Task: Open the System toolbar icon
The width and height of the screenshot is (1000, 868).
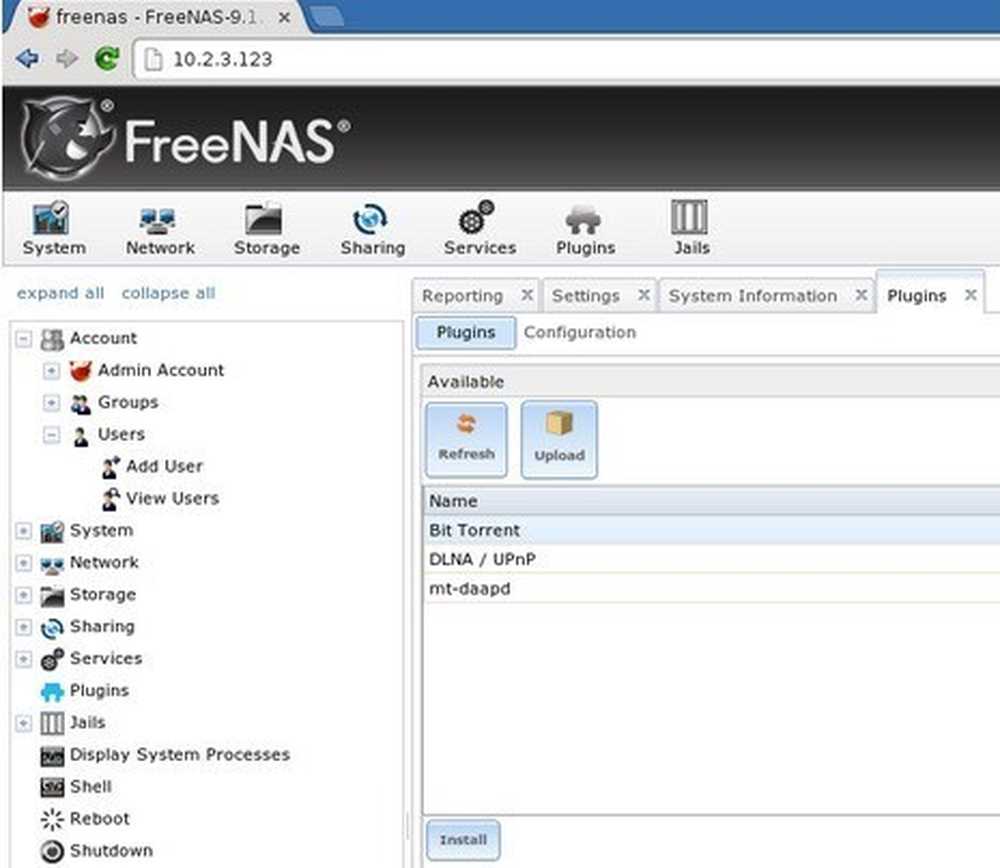Action: coord(54,228)
